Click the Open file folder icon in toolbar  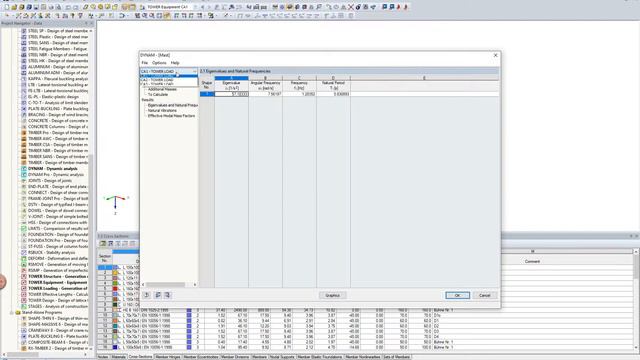point(14,7)
